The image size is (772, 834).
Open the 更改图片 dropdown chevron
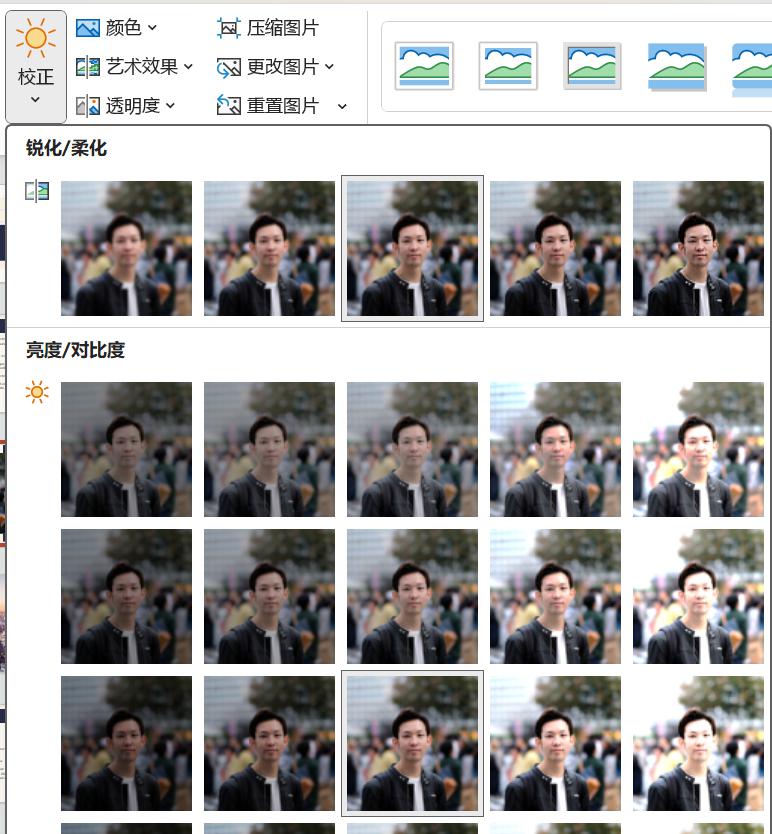click(x=329, y=67)
